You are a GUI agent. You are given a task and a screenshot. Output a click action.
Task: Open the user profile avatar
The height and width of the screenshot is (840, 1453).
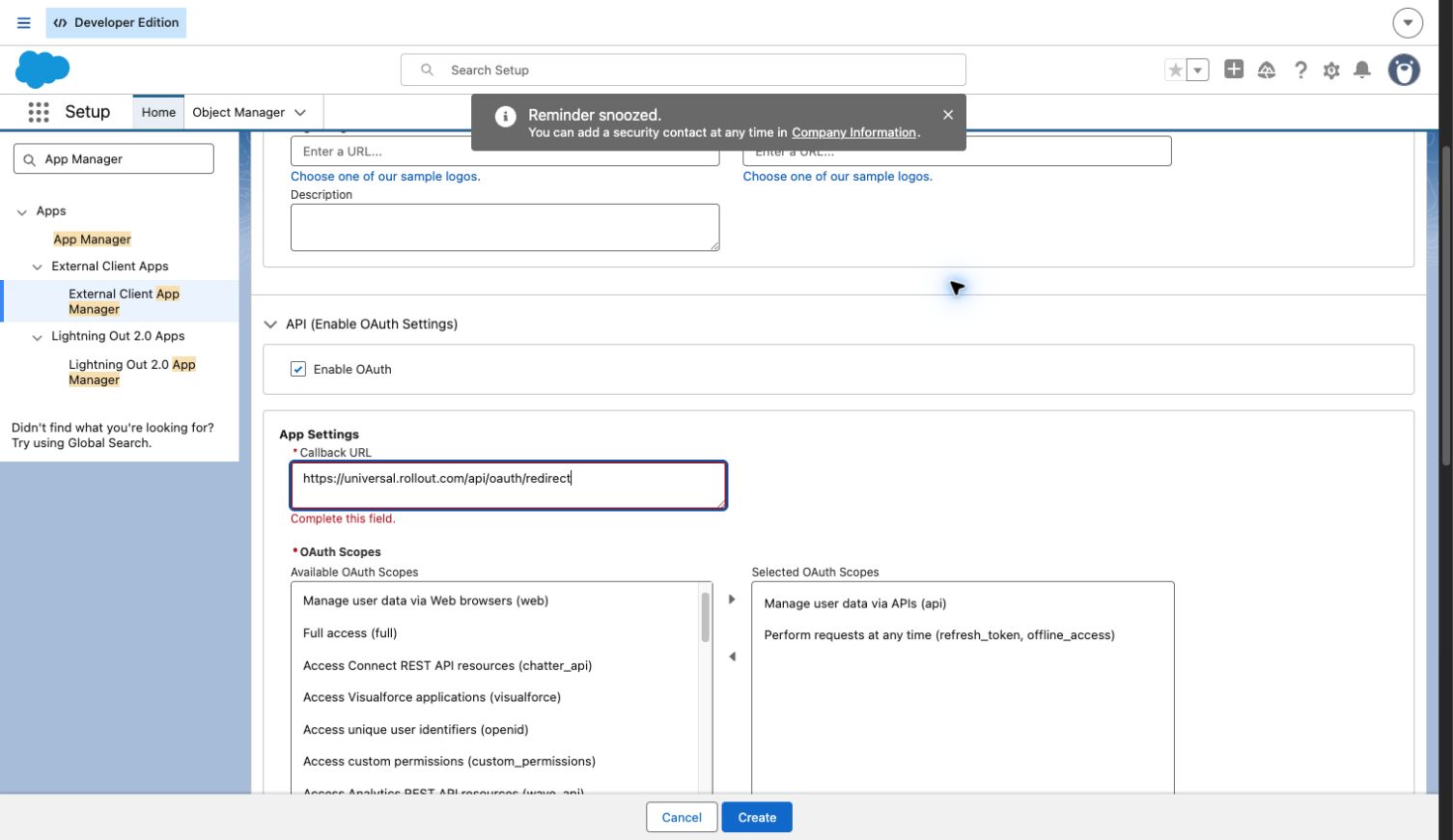pos(1404,70)
